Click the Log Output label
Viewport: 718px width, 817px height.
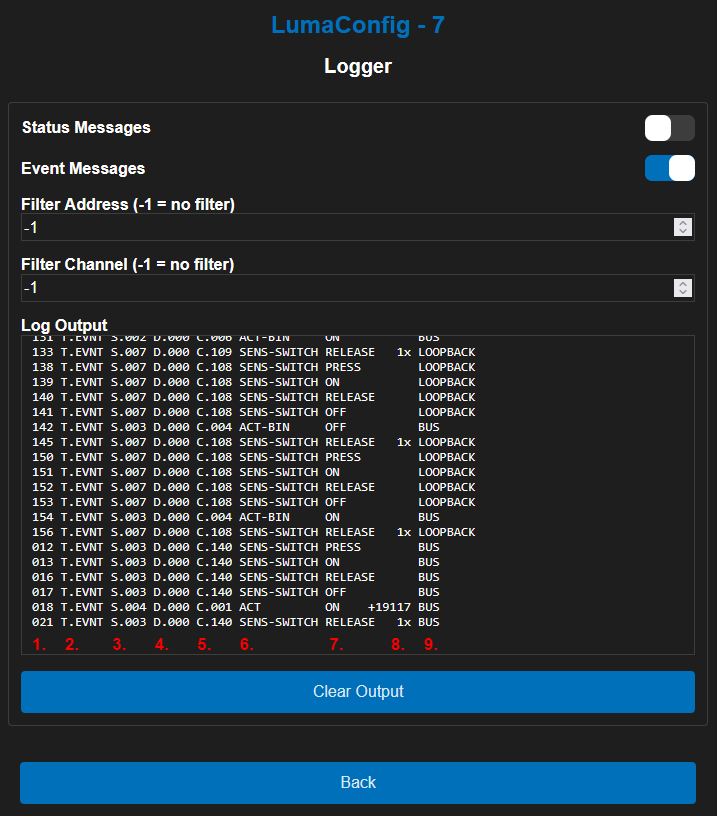[x=64, y=325]
